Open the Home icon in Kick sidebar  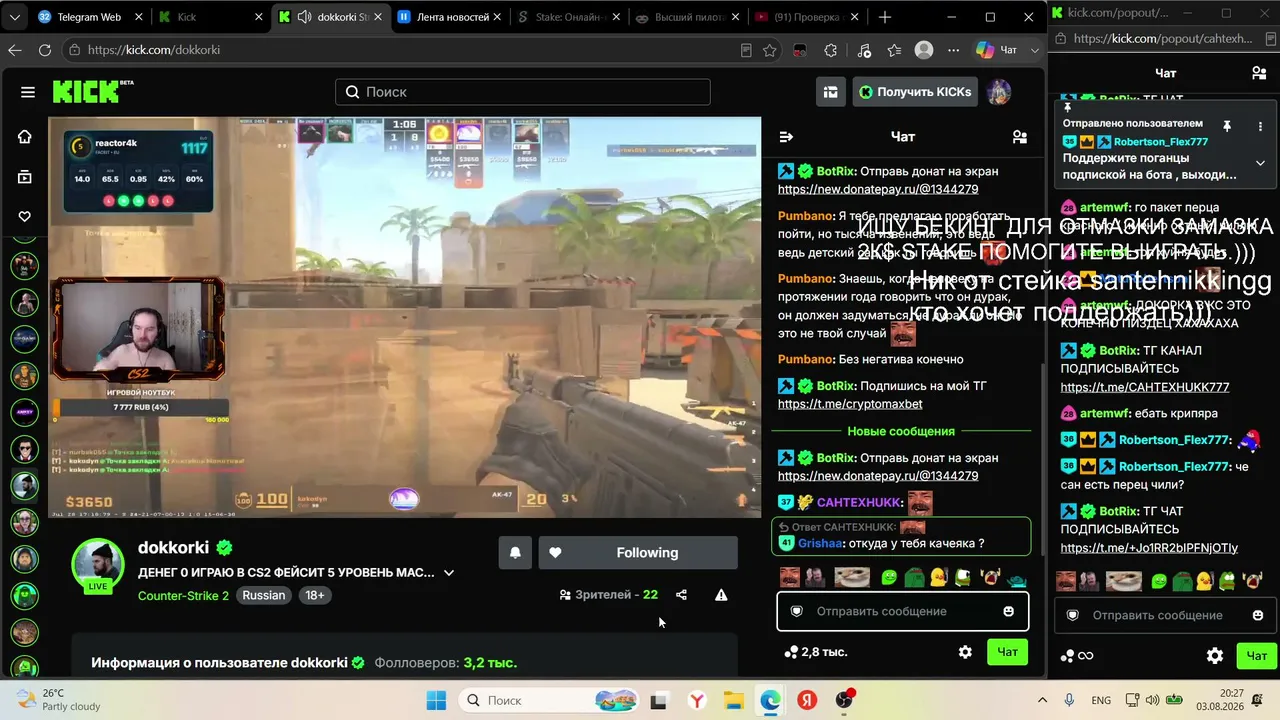pyautogui.click(x=25, y=137)
